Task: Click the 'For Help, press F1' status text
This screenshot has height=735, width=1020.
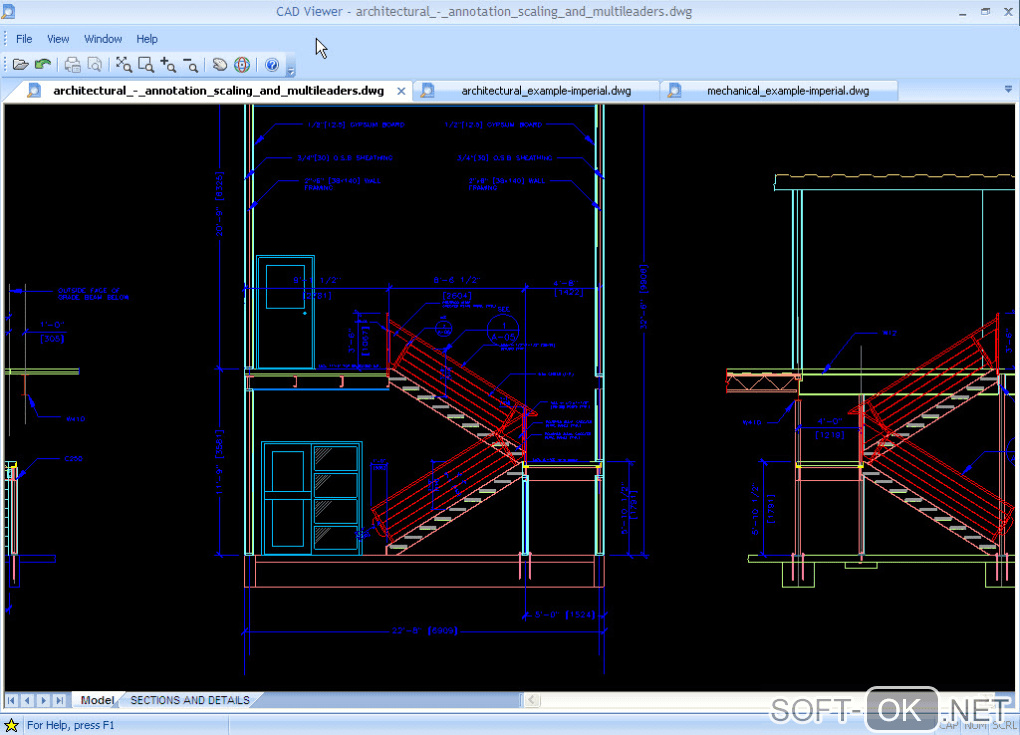Action: click(x=70, y=725)
